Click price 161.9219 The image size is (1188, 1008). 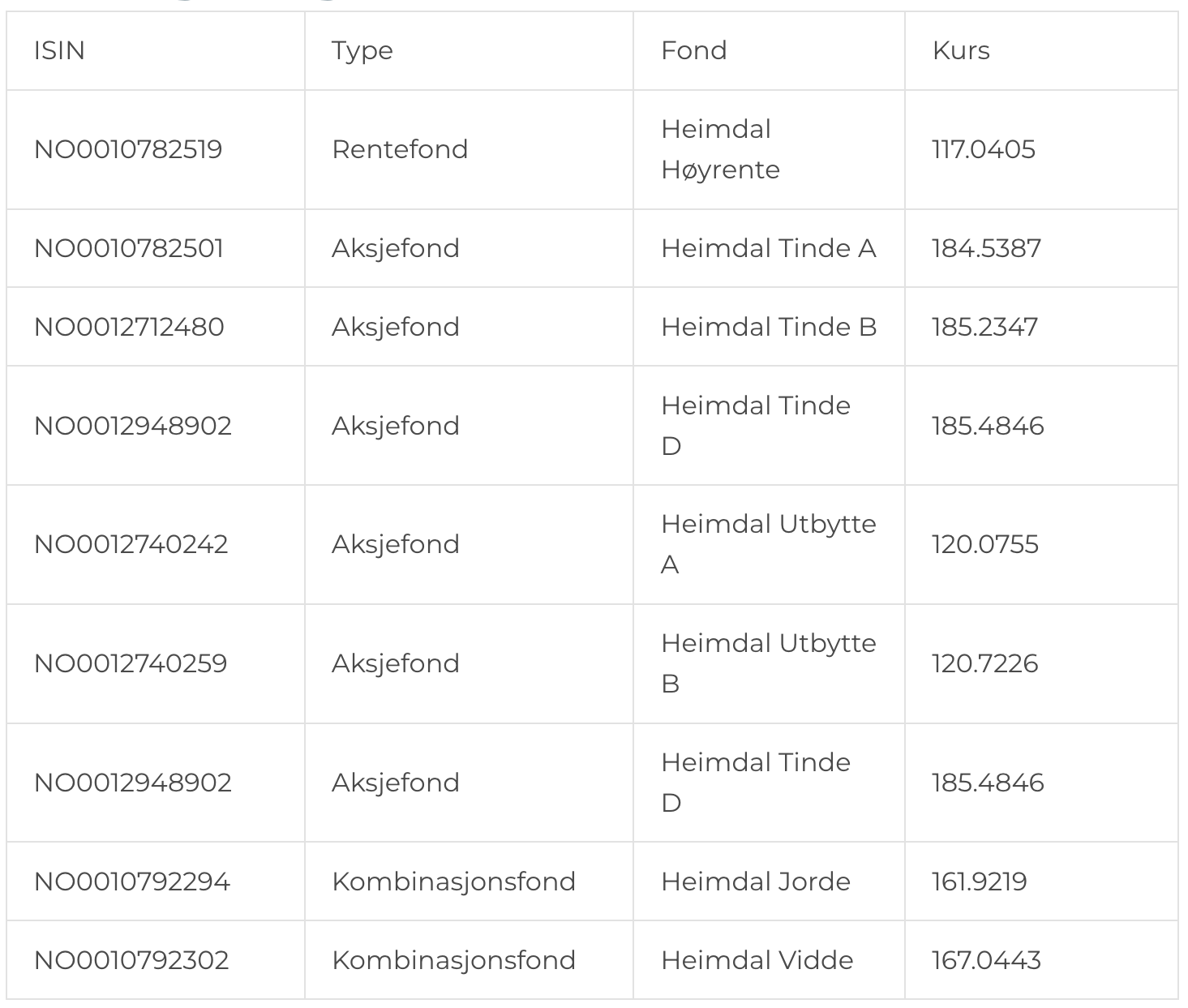pos(980,881)
